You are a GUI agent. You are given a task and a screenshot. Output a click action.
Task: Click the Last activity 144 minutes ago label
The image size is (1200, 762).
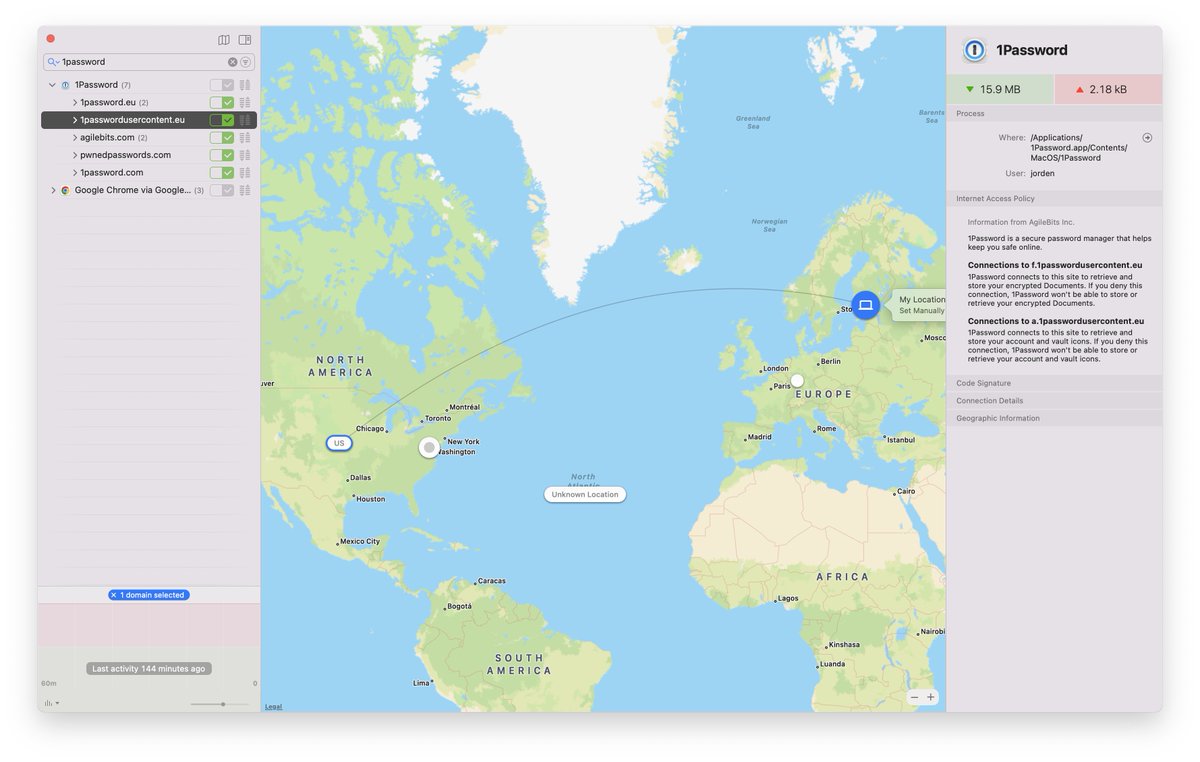(x=149, y=668)
